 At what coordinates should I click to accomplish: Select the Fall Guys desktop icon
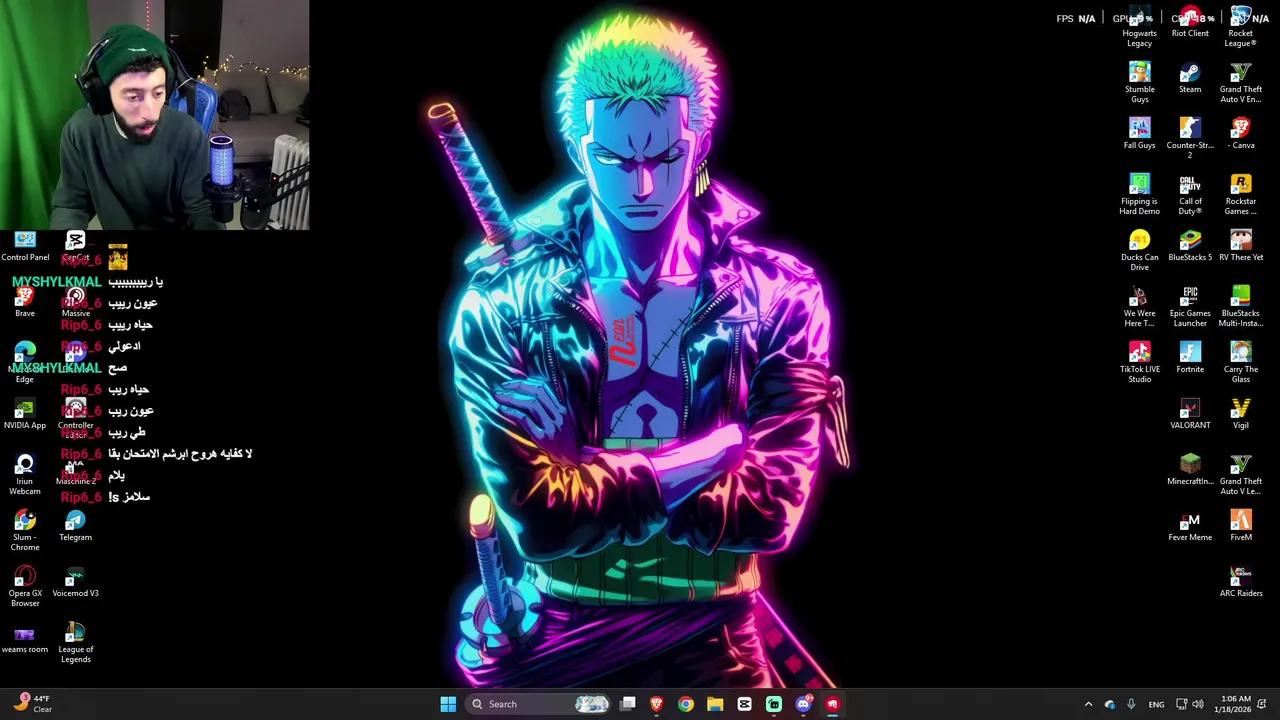click(1139, 134)
